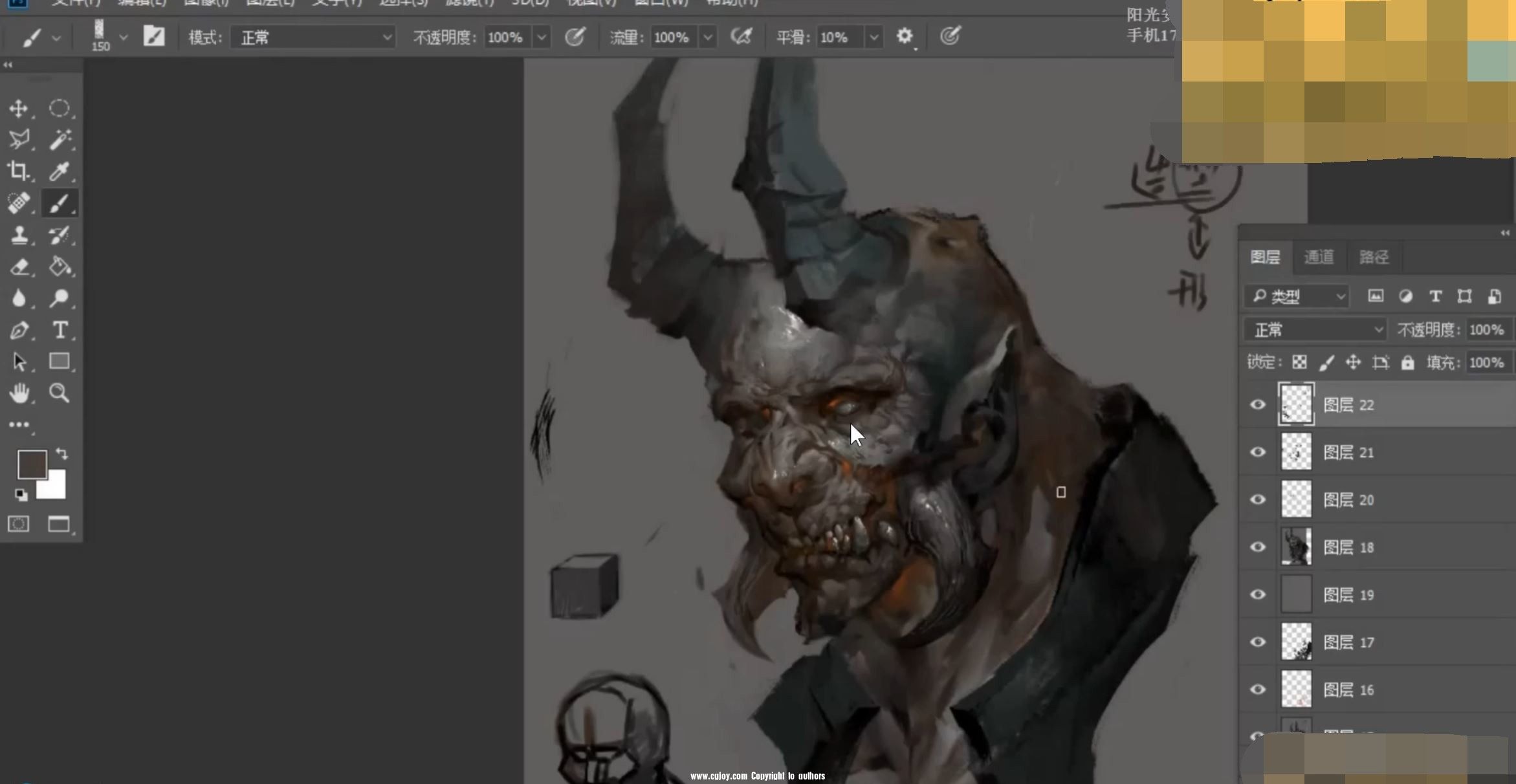Filter layers by adjustment layers

click(1405, 296)
